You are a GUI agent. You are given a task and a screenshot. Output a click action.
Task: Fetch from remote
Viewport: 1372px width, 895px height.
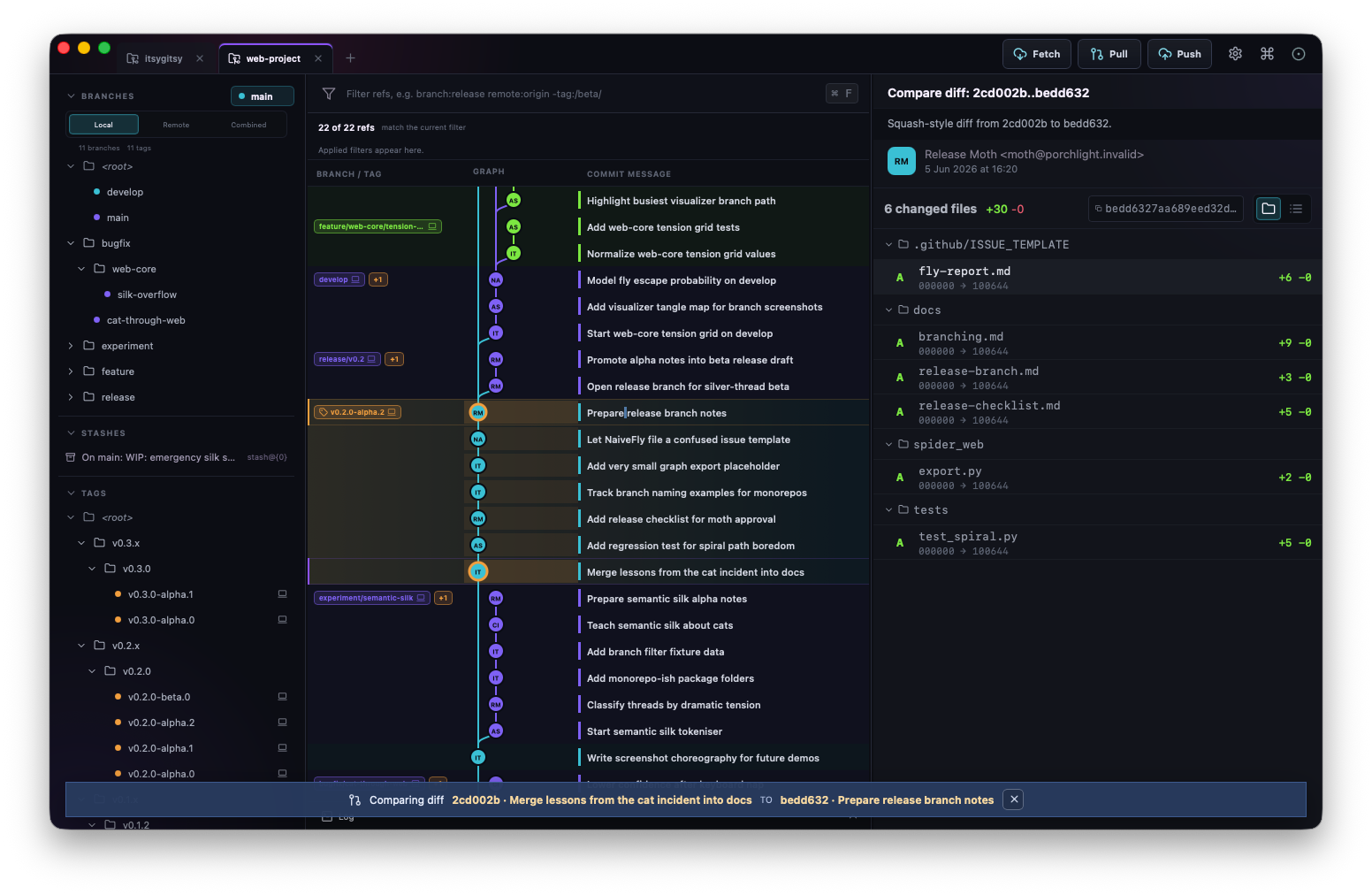(1037, 54)
